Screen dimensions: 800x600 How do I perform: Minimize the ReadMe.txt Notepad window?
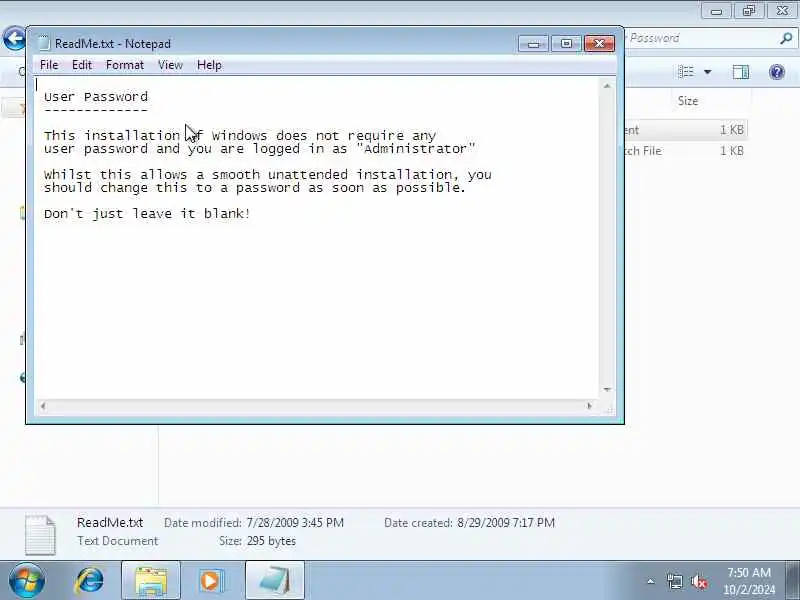tap(533, 44)
